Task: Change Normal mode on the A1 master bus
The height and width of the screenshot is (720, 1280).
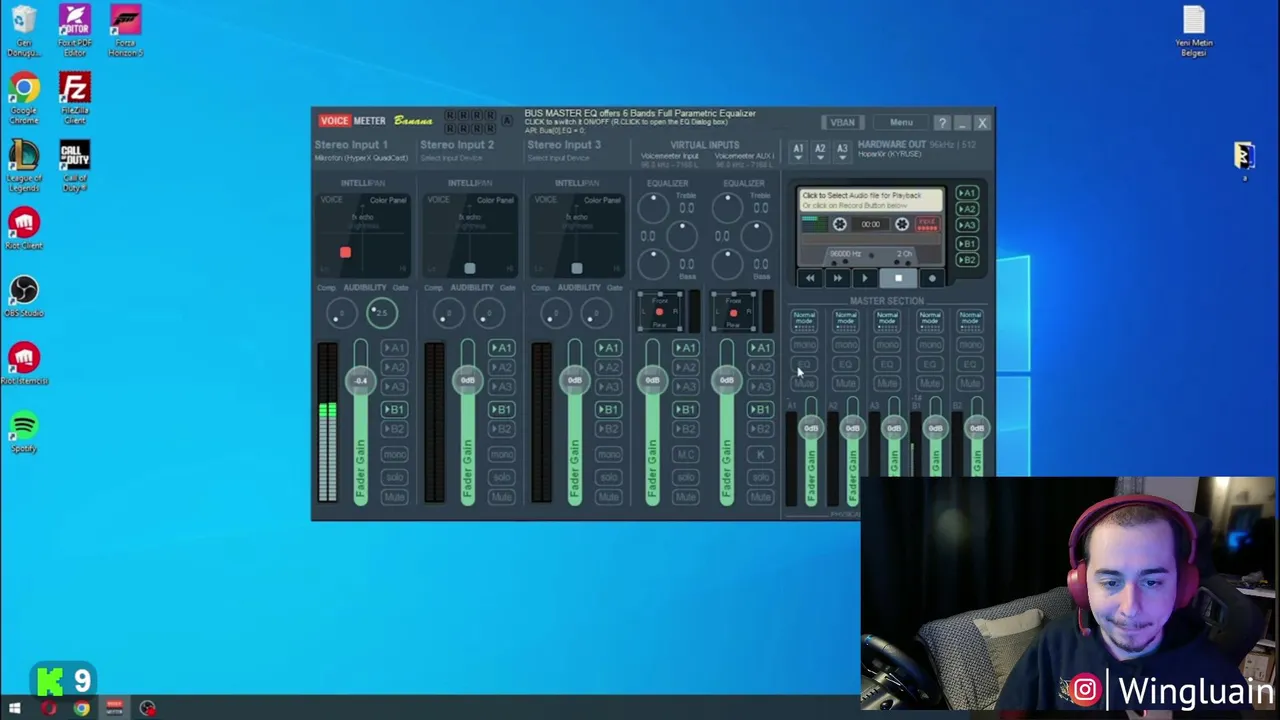Action: tap(804, 320)
